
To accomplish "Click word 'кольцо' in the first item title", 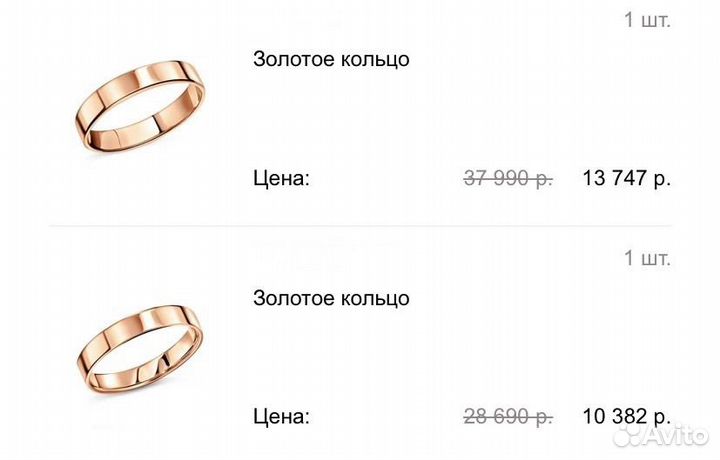I will (x=374, y=60).
